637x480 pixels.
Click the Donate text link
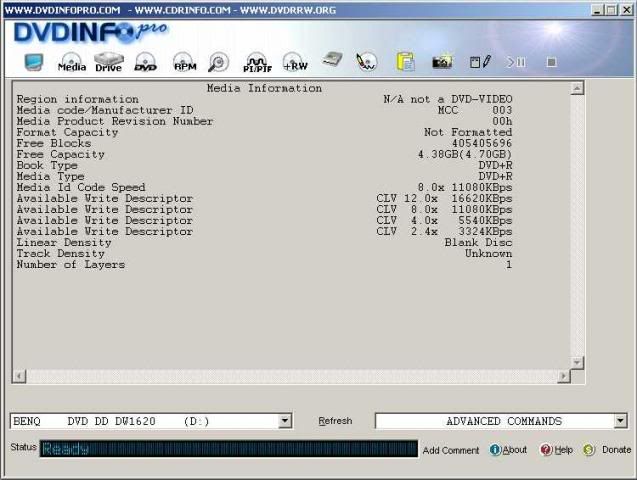click(x=616, y=450)
